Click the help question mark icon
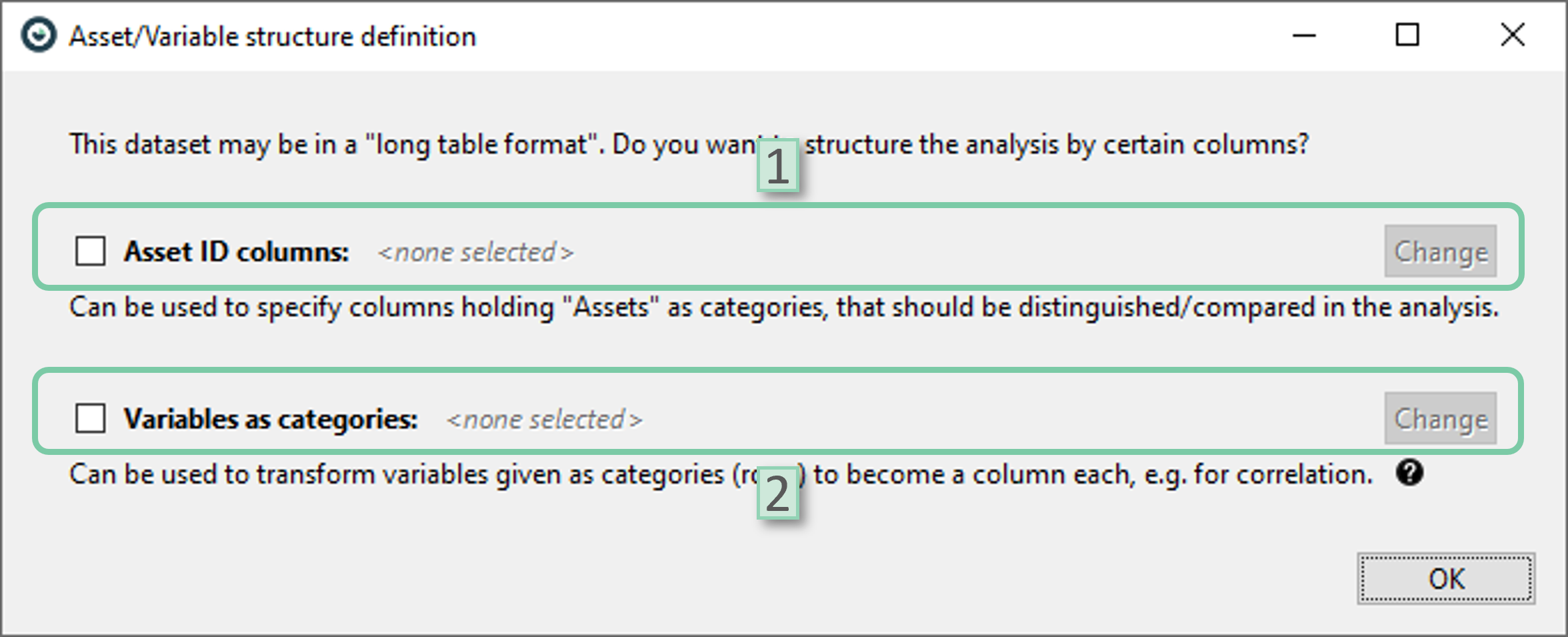This screenshot has height=637, width=1568. pos(1409,473)
